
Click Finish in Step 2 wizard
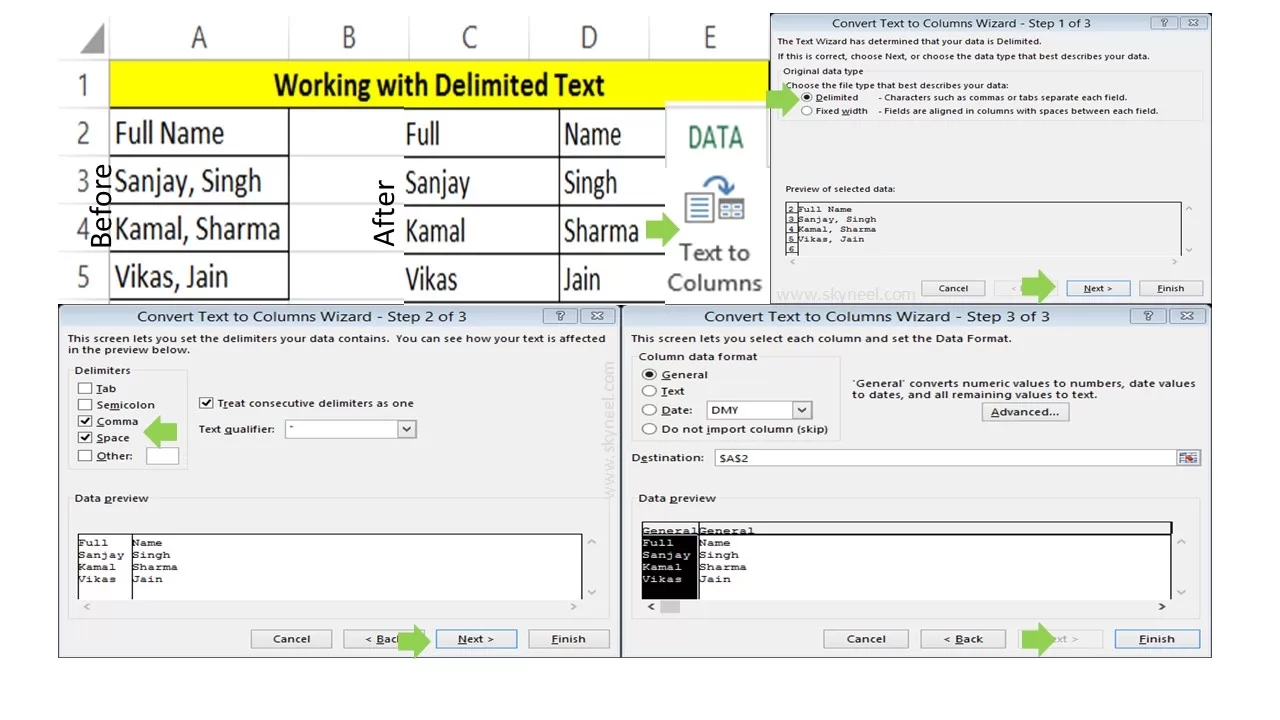(x=568, y=639)
